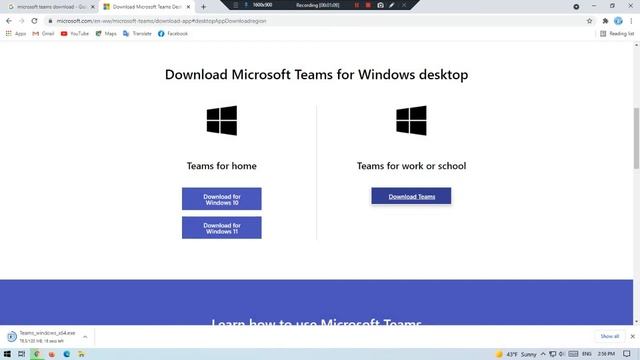Bookmark this page with the star icon

click(x=589, y=21)
